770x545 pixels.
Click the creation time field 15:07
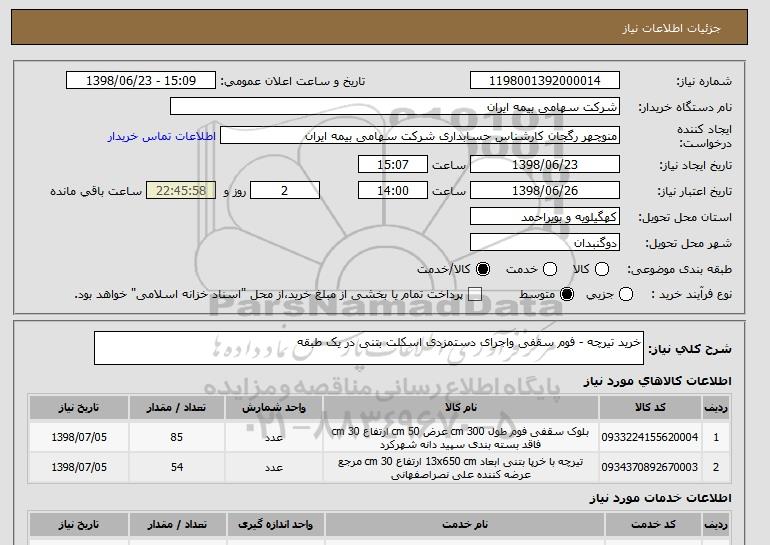tap(393, 164)
